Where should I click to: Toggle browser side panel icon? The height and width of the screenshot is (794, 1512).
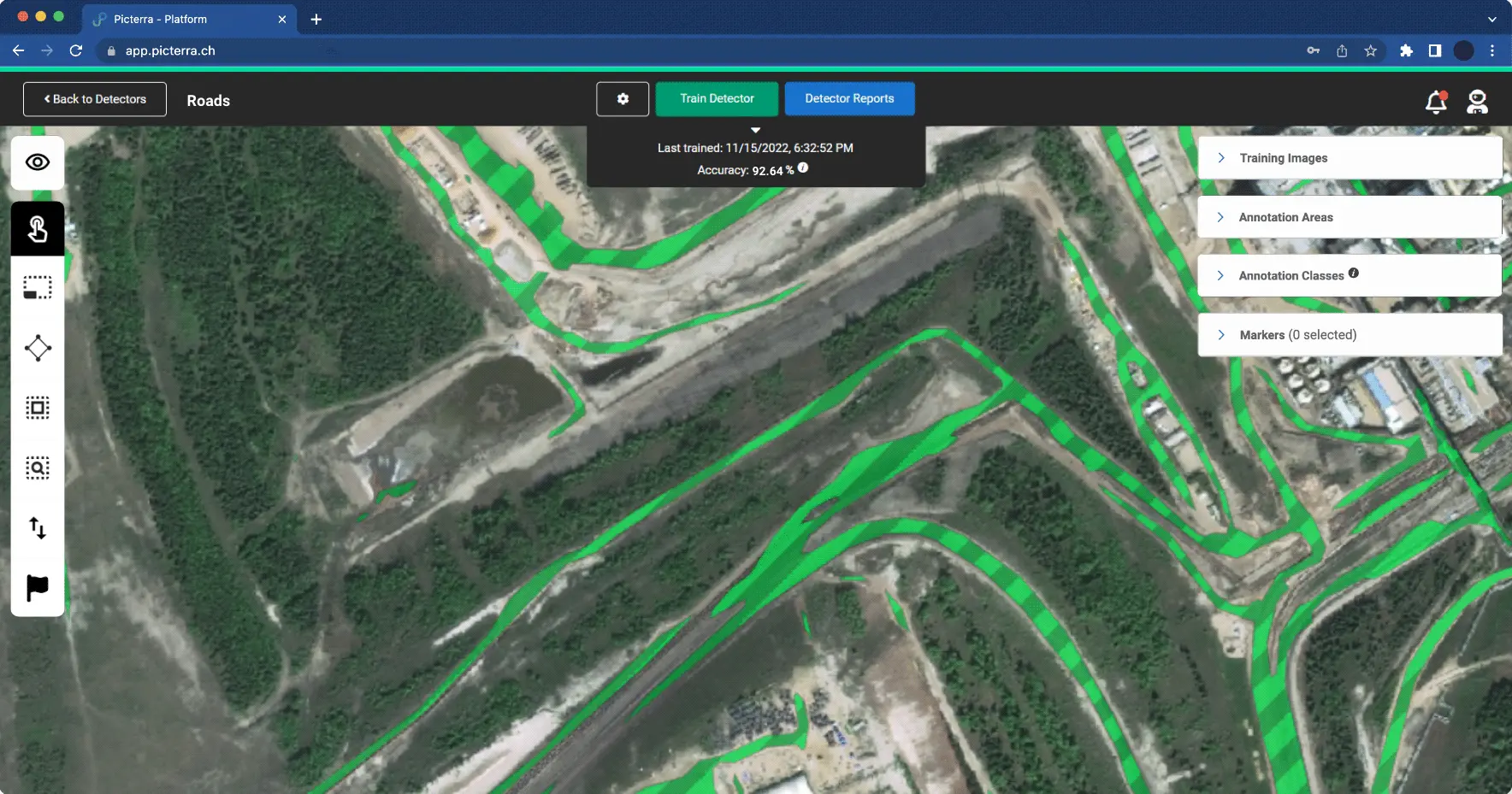pyautogui.click(x=1435, y=50)
